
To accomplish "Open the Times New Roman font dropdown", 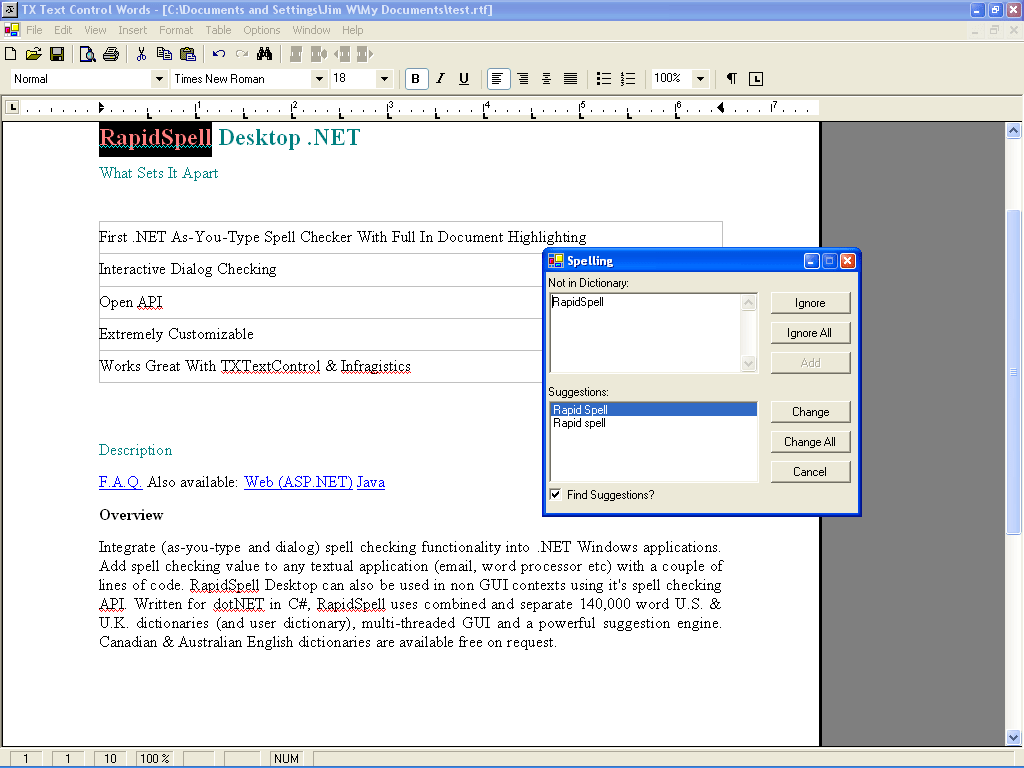I will point(318,78).
